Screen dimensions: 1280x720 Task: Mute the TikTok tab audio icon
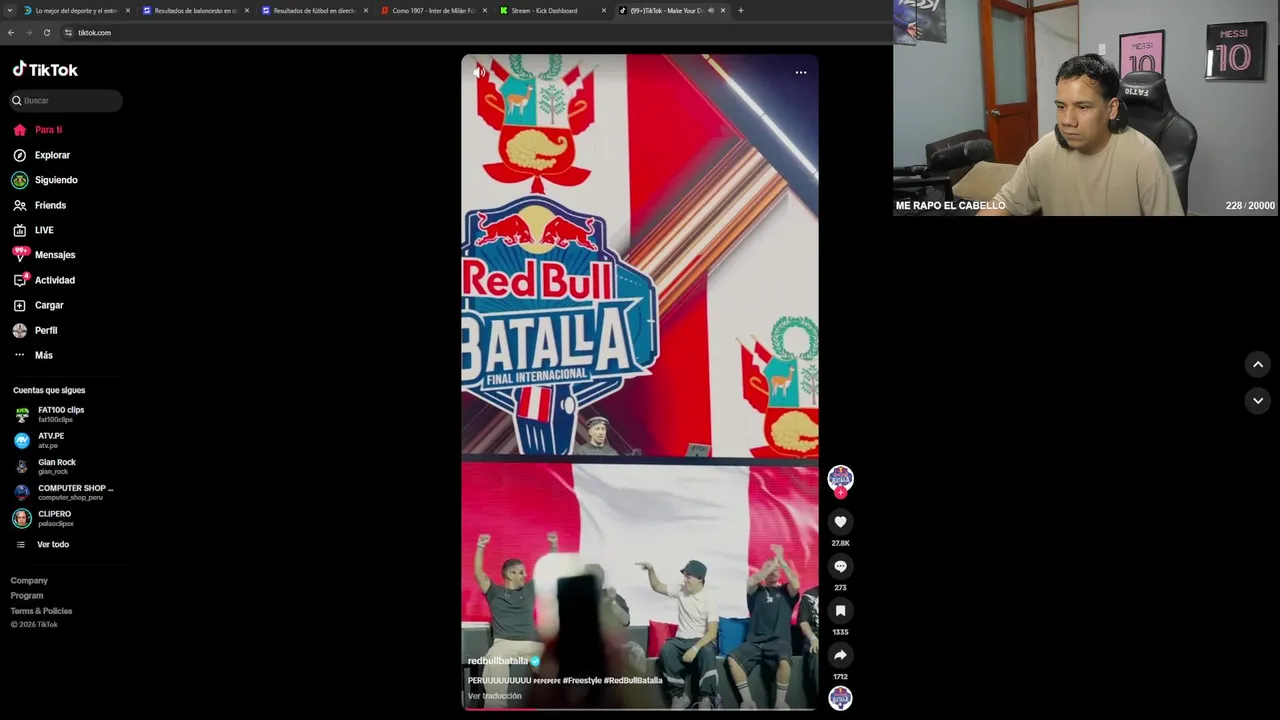(x=711, y=10)
